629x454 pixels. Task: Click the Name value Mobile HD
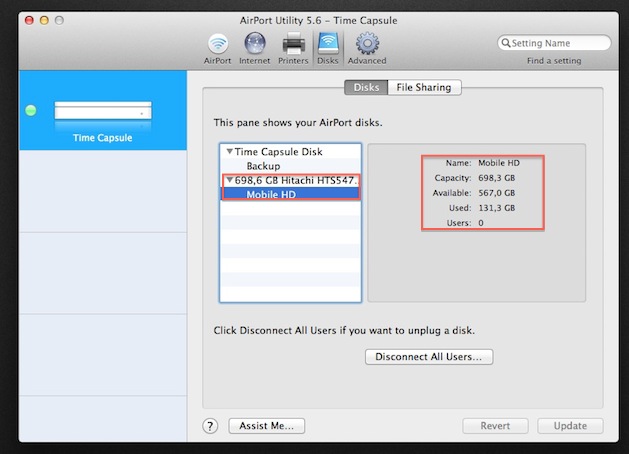(x=499, y=163)
